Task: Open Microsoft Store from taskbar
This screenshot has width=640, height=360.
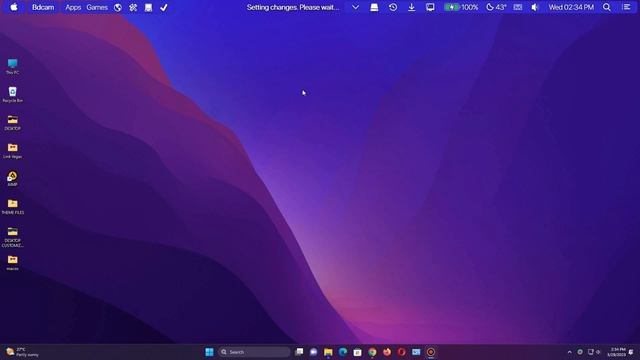Action: pyautogui.click(x=358, y=352)
